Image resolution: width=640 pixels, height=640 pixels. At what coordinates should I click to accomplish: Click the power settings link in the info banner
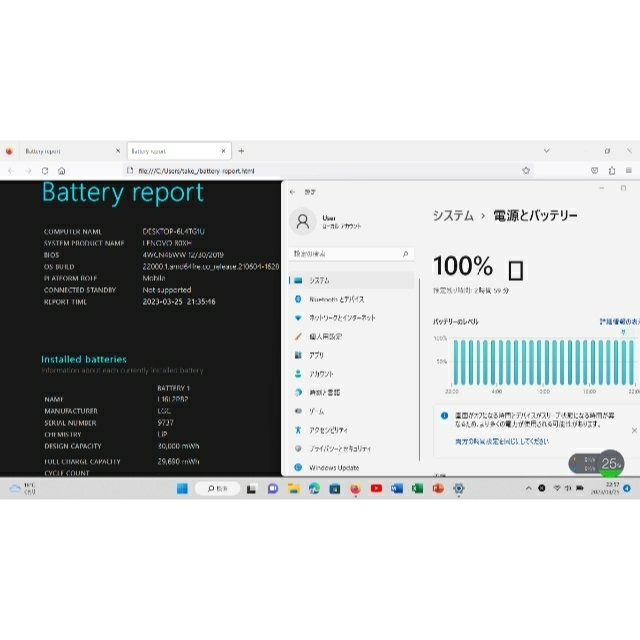(502, 441)
